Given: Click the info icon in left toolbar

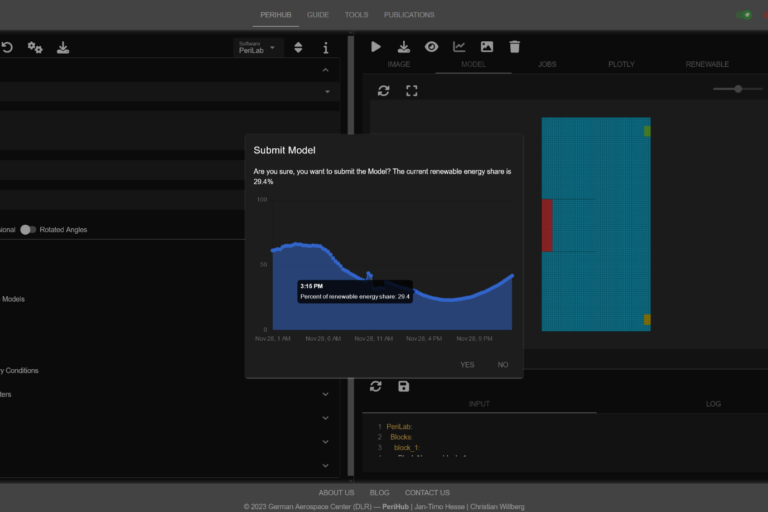Looking at the screenshot, I should click(325, 47).
